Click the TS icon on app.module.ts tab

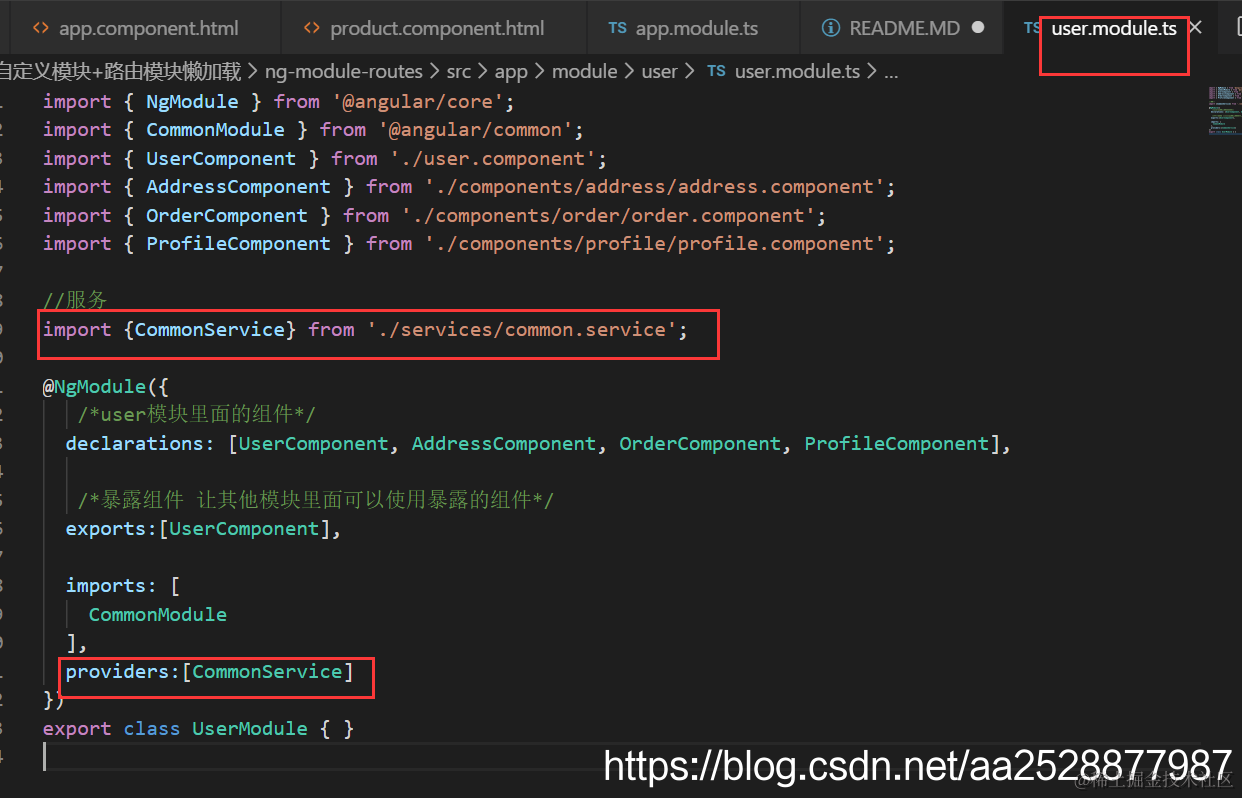(618, 28)
